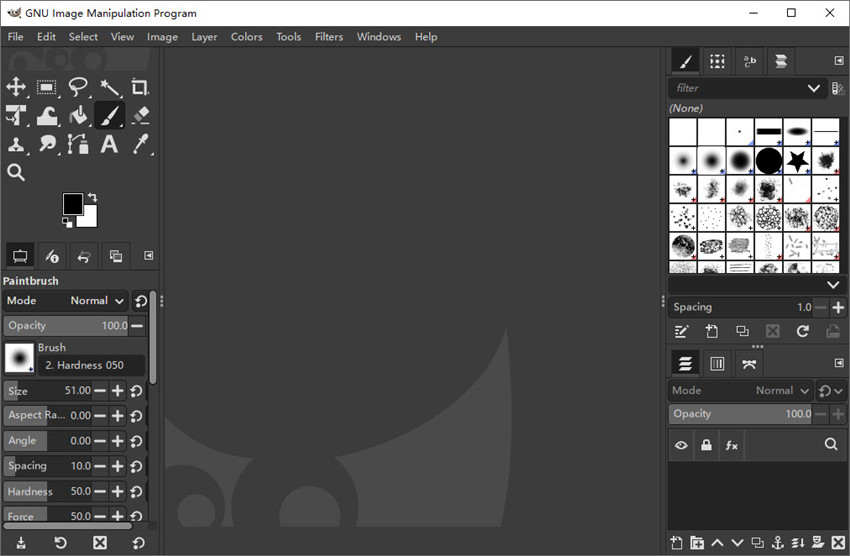Open the Windows menu

379,37
